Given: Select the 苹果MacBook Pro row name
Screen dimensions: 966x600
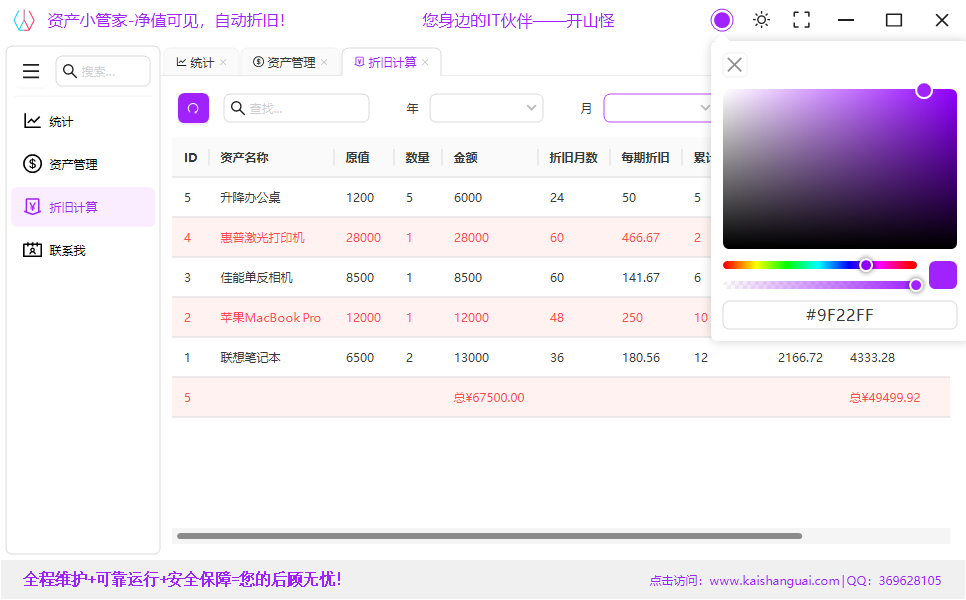Looking at the screenshot, I should pyautogui.click(x=270, y=318).
